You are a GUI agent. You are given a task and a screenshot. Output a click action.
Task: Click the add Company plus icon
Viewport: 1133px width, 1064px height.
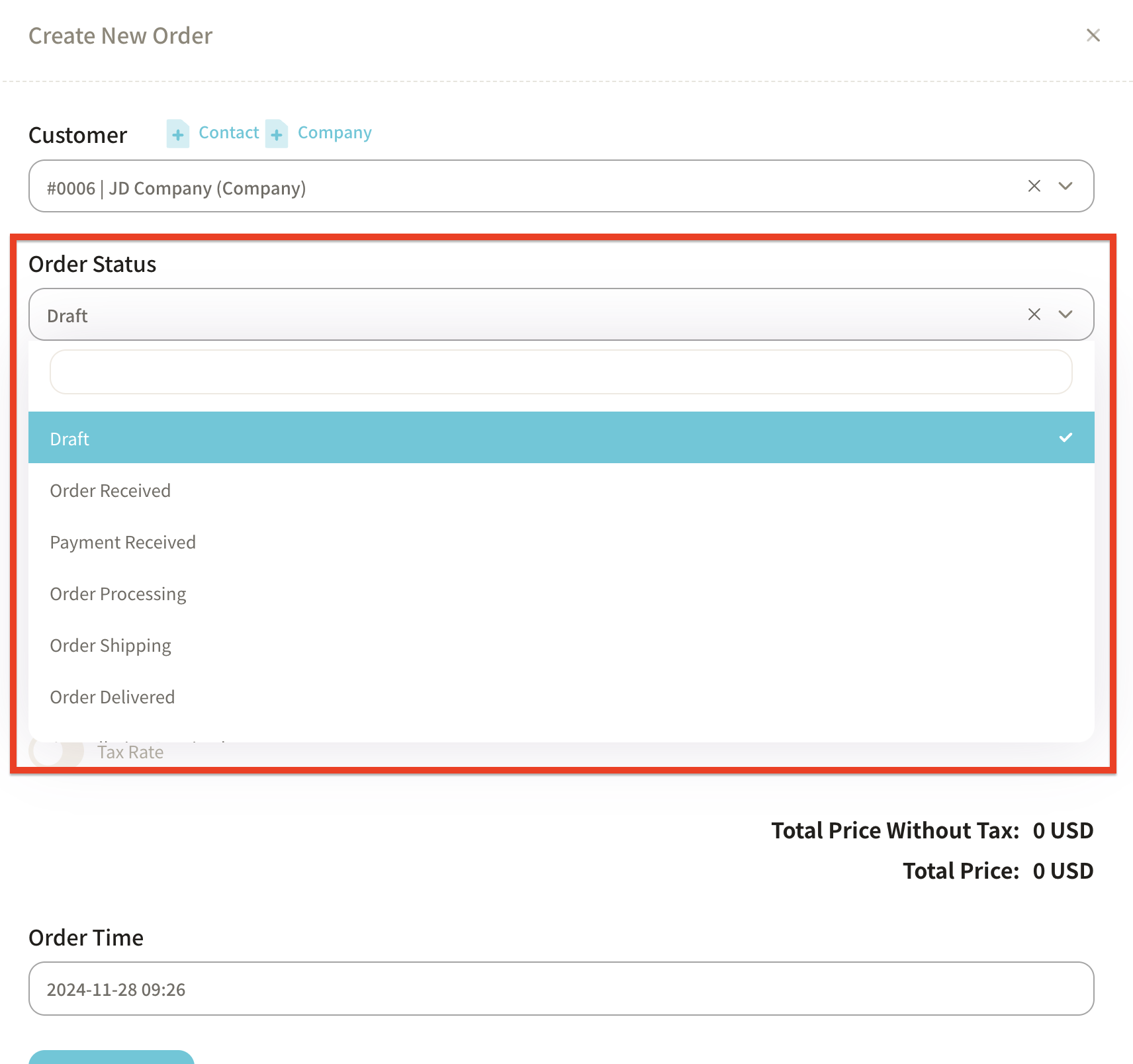click(x=277, y=134)
